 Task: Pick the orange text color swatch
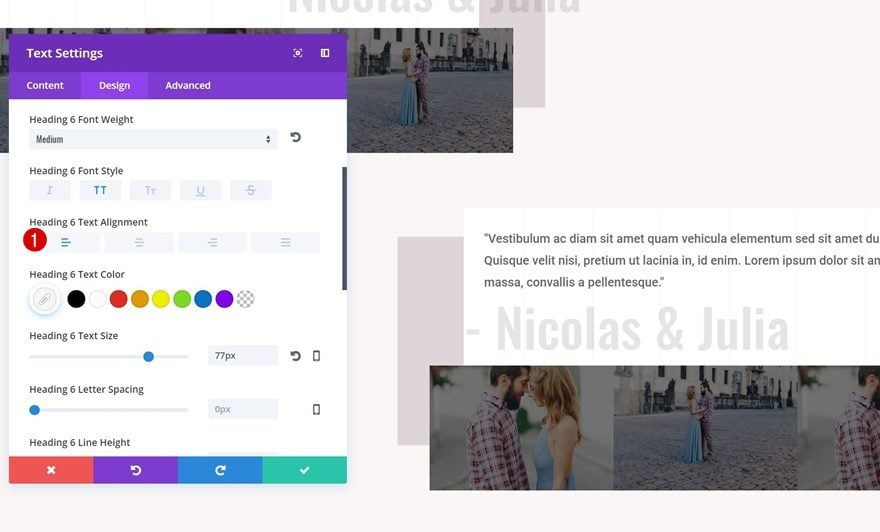click(x=140, y=299)
